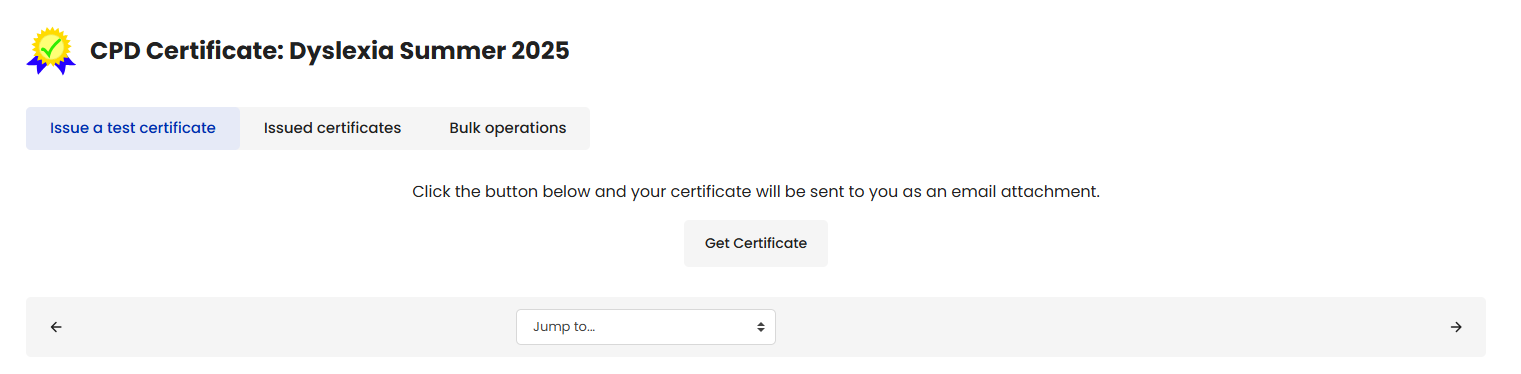Viewport: 1521px width, 374px height.
Task: Select the yellow seal with green checkmark
Action: (51, 46)
